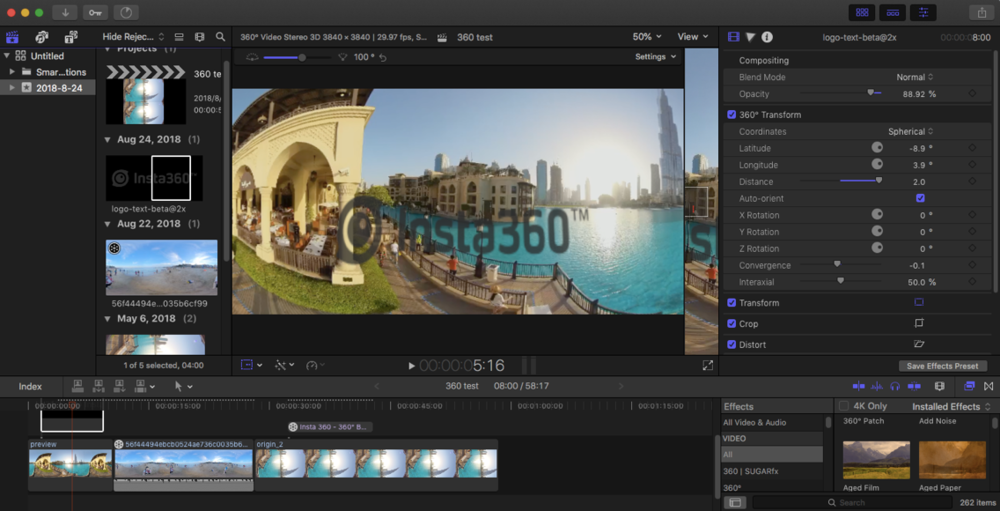
Task: Select All Video & Audio effects category
Action: coord(755,423)
